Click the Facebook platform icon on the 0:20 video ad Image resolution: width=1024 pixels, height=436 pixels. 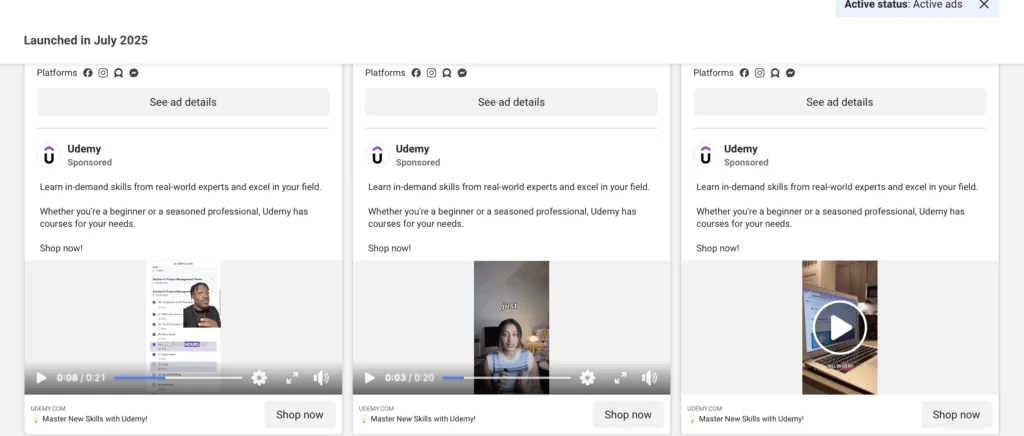coord(416,73)
